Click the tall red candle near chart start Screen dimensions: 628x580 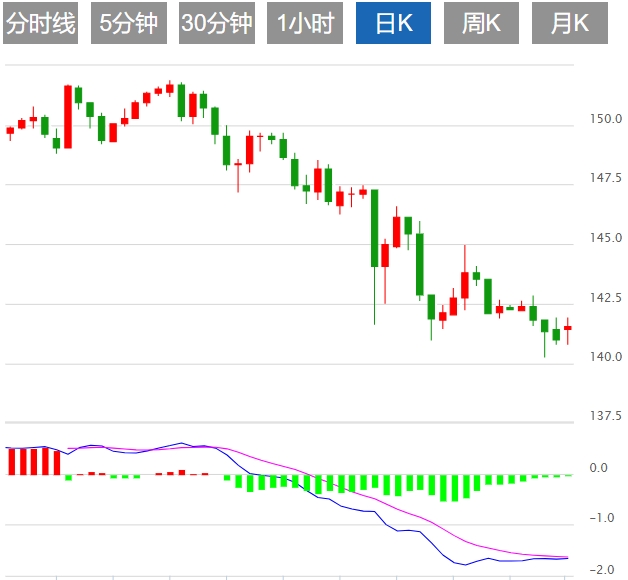68,117
